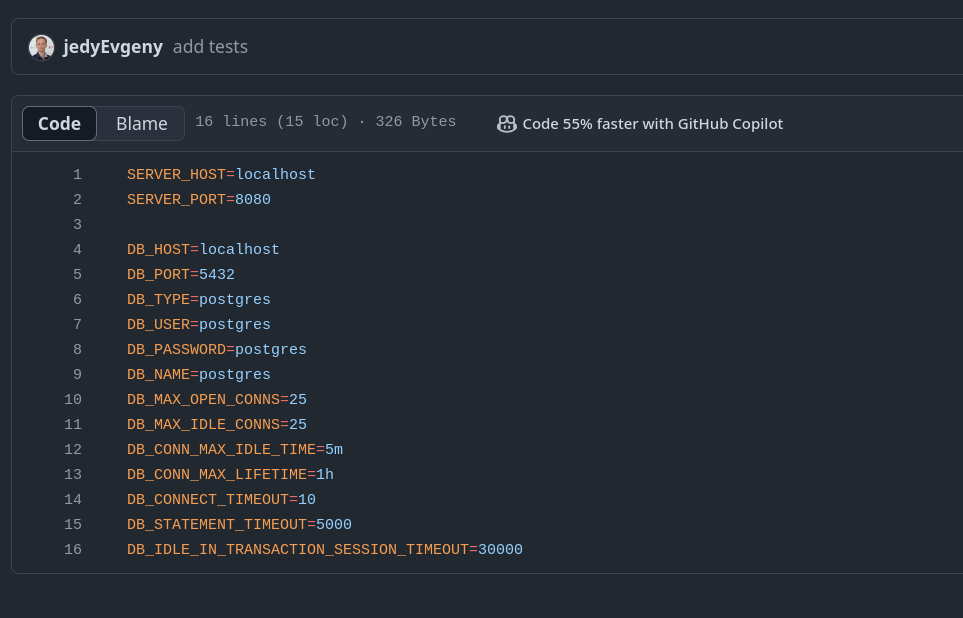Select line number 1
963x618 pixels.
click(77, 175)
